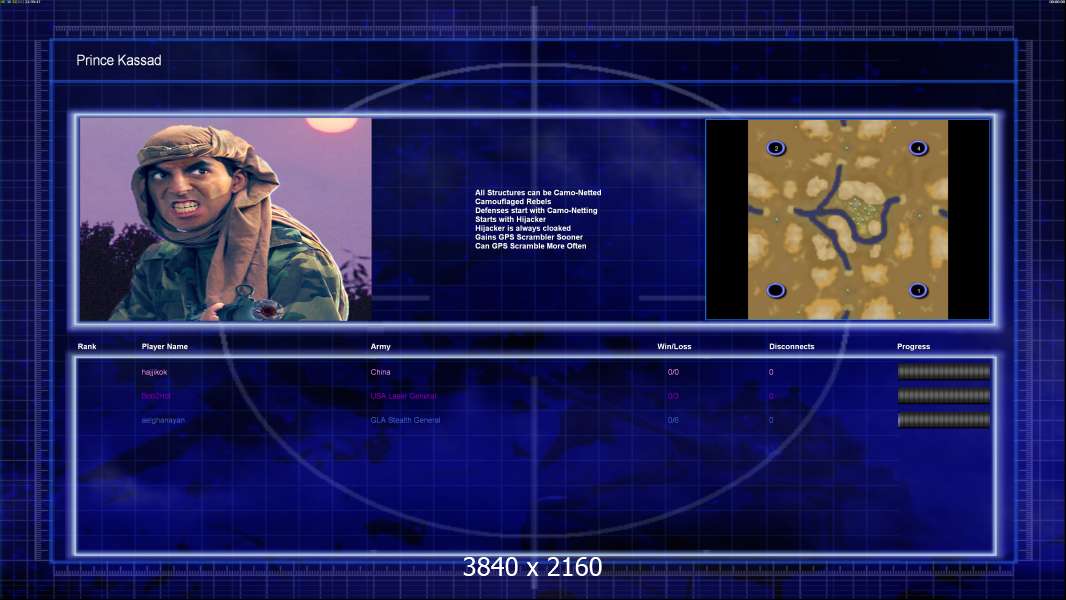This screenshot has height=600, width=1066.
Task: Click the GLA Stealth General army cell
Action: [x=405, y=420]
